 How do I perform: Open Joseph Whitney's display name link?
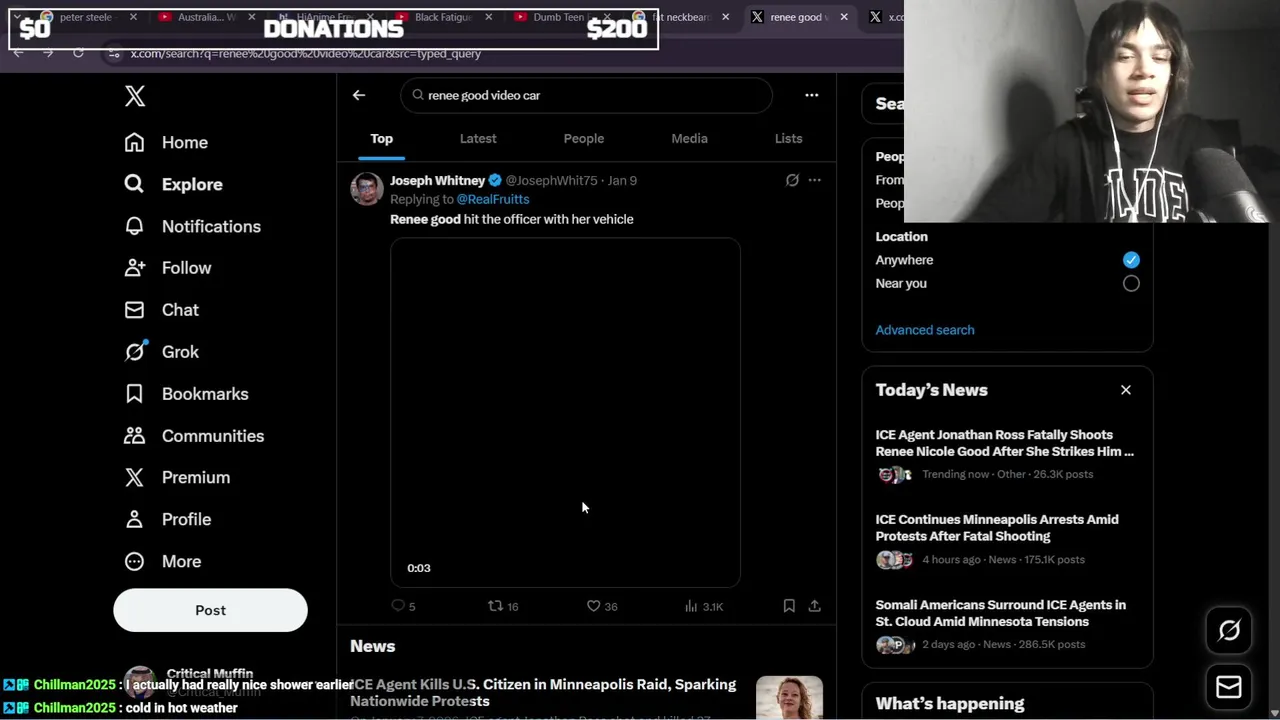click(x=437, y=181)
